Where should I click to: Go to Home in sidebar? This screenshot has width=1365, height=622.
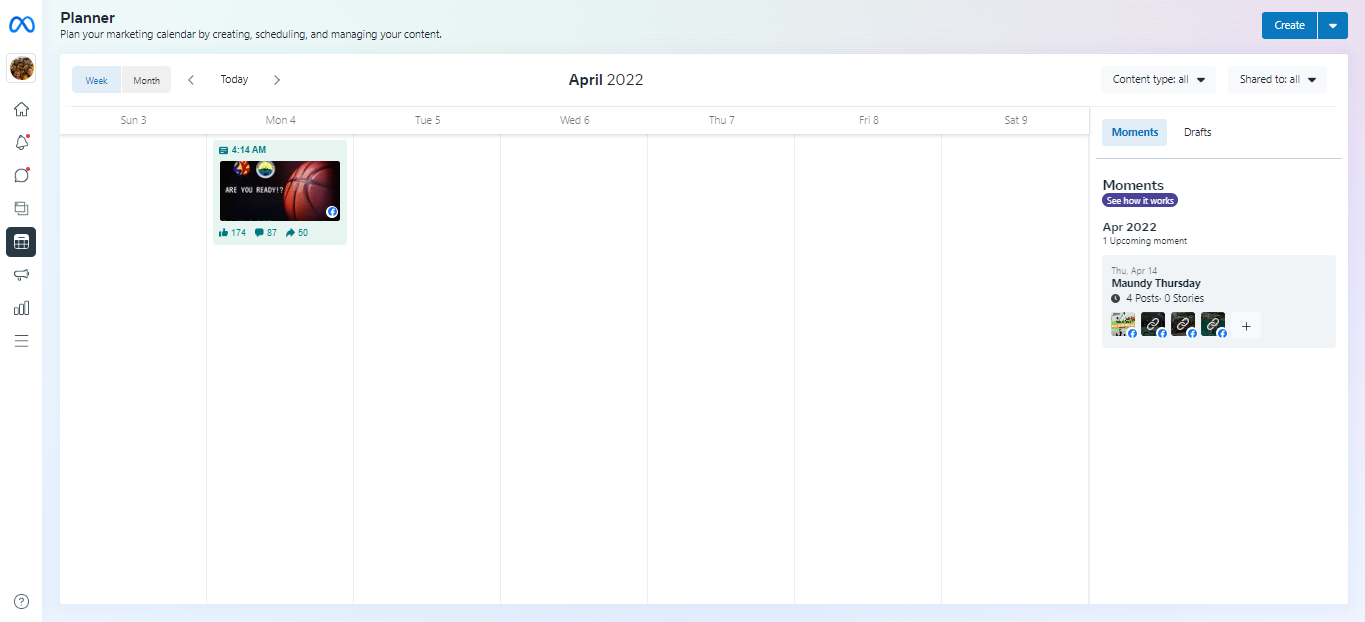tap(21, 109)
